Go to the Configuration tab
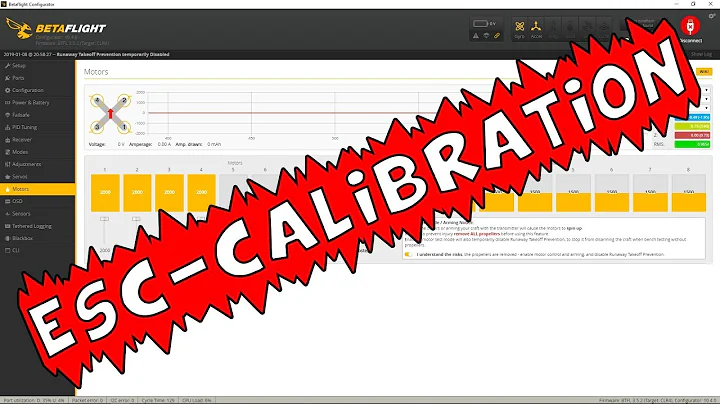720x404 pixels. pyautogui.click(x=37, y=90)
